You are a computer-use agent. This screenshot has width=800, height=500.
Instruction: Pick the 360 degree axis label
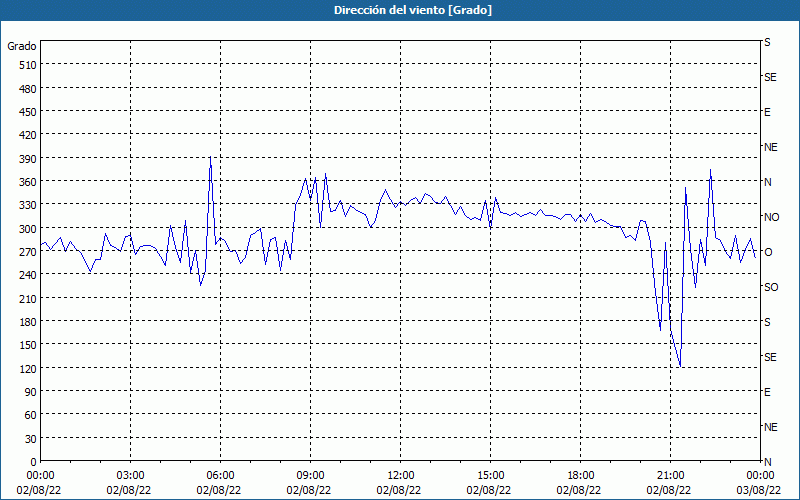pyautogui.click(x=27, y=182)
